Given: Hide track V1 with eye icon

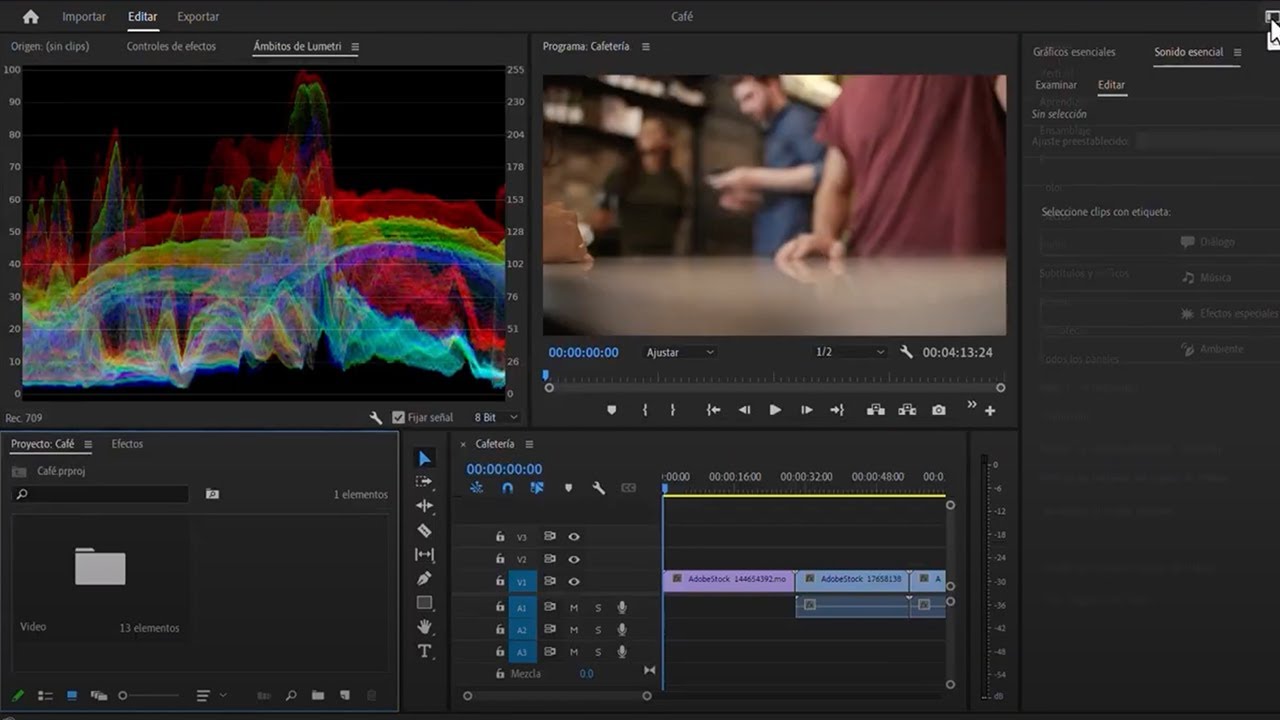Looking at the screenshot, I should [x=574, y=581].
